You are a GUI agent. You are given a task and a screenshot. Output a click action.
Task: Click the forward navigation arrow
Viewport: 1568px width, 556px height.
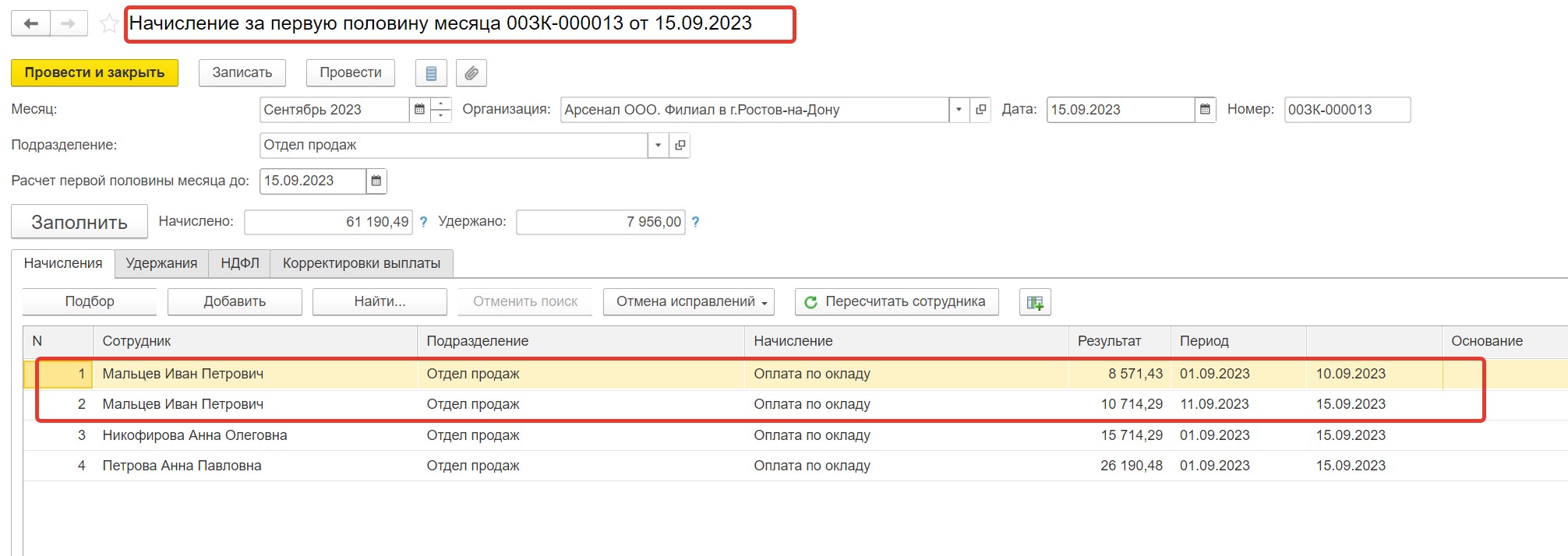(69, 23)
